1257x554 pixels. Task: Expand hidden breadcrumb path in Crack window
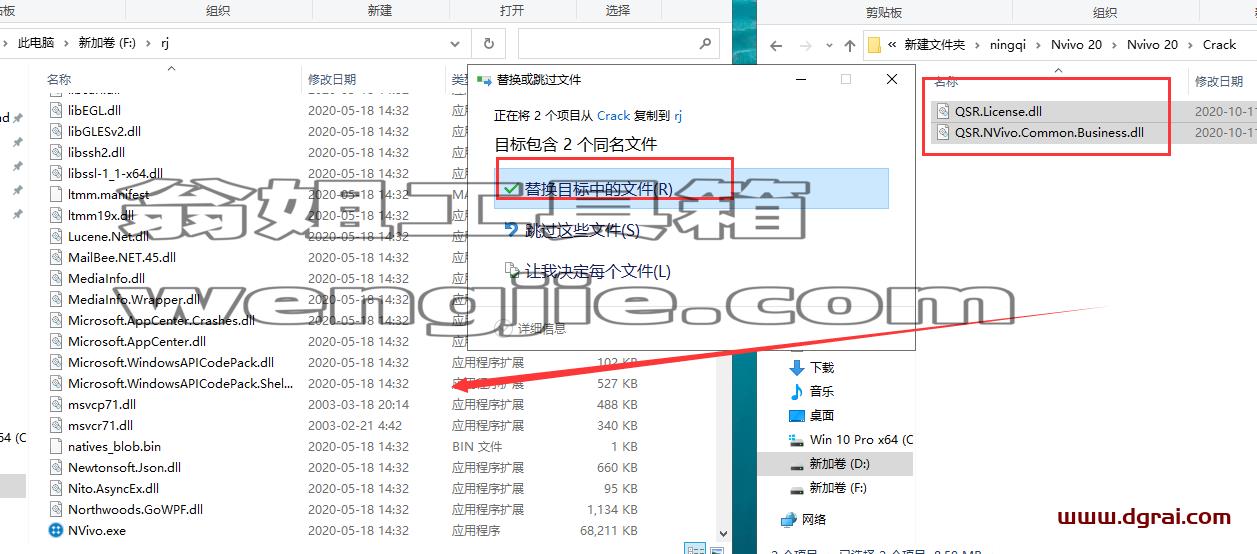pos(891,45)
